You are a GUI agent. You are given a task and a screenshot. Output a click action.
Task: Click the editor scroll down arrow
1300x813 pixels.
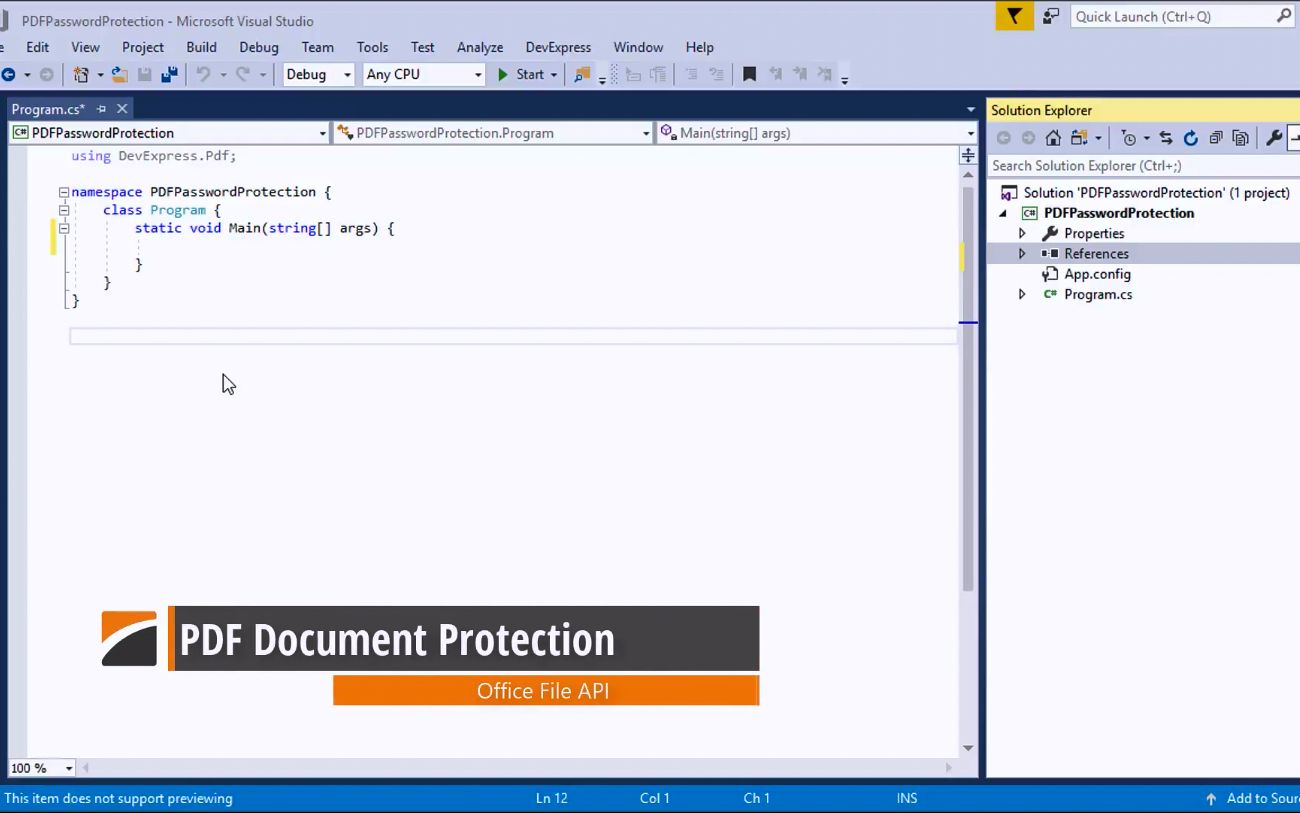(x=968, y=748)
